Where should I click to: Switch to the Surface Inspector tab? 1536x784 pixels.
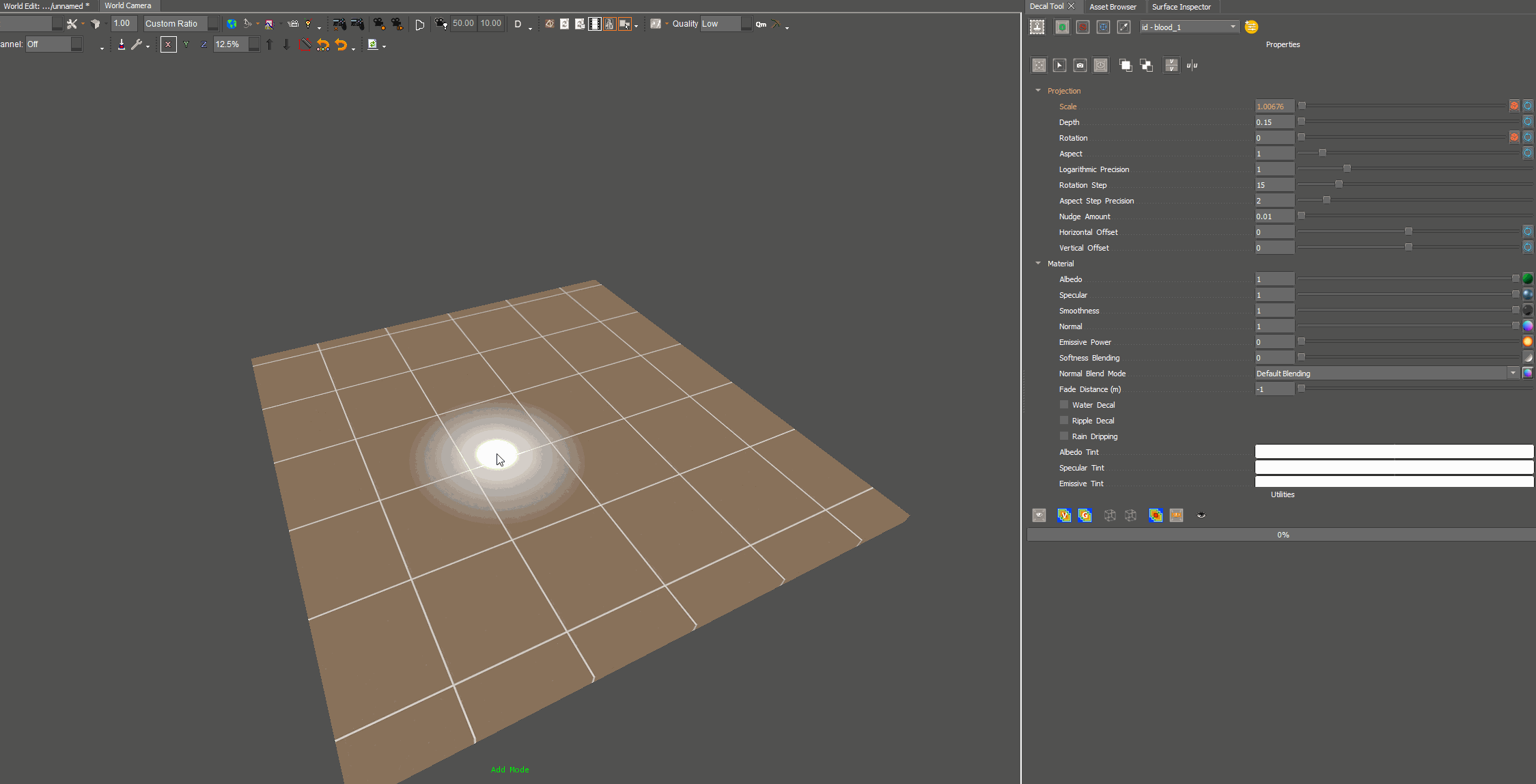pyautogui.click(x=1181, y=7)
